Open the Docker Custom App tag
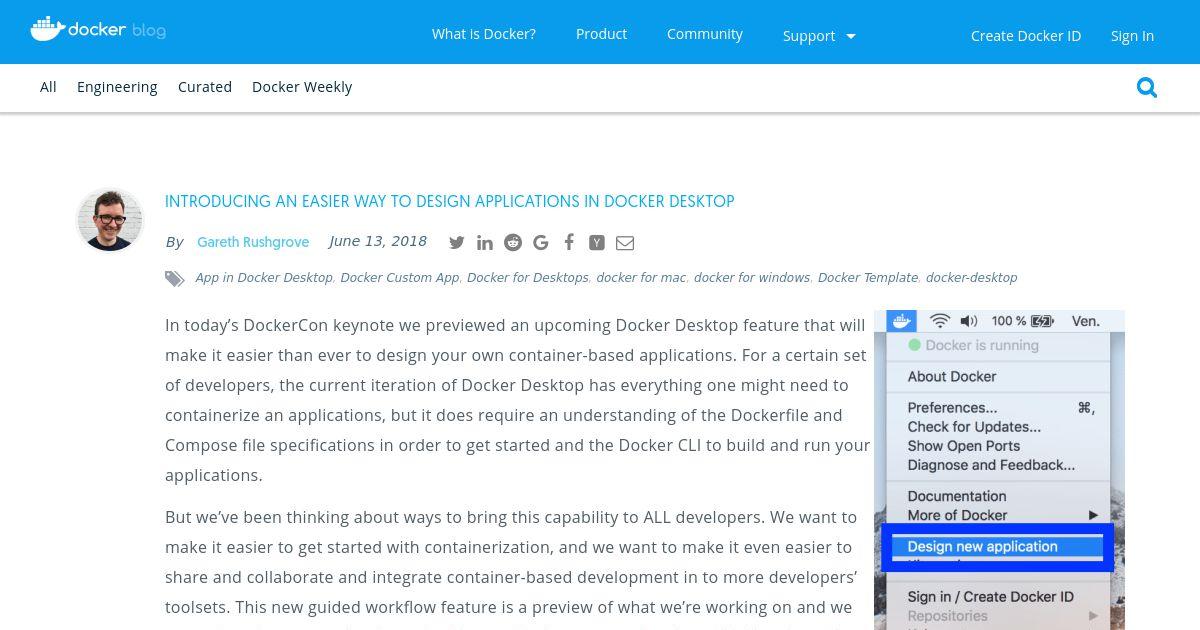This screenshot has width=1200, height=630. pos(400,278)
